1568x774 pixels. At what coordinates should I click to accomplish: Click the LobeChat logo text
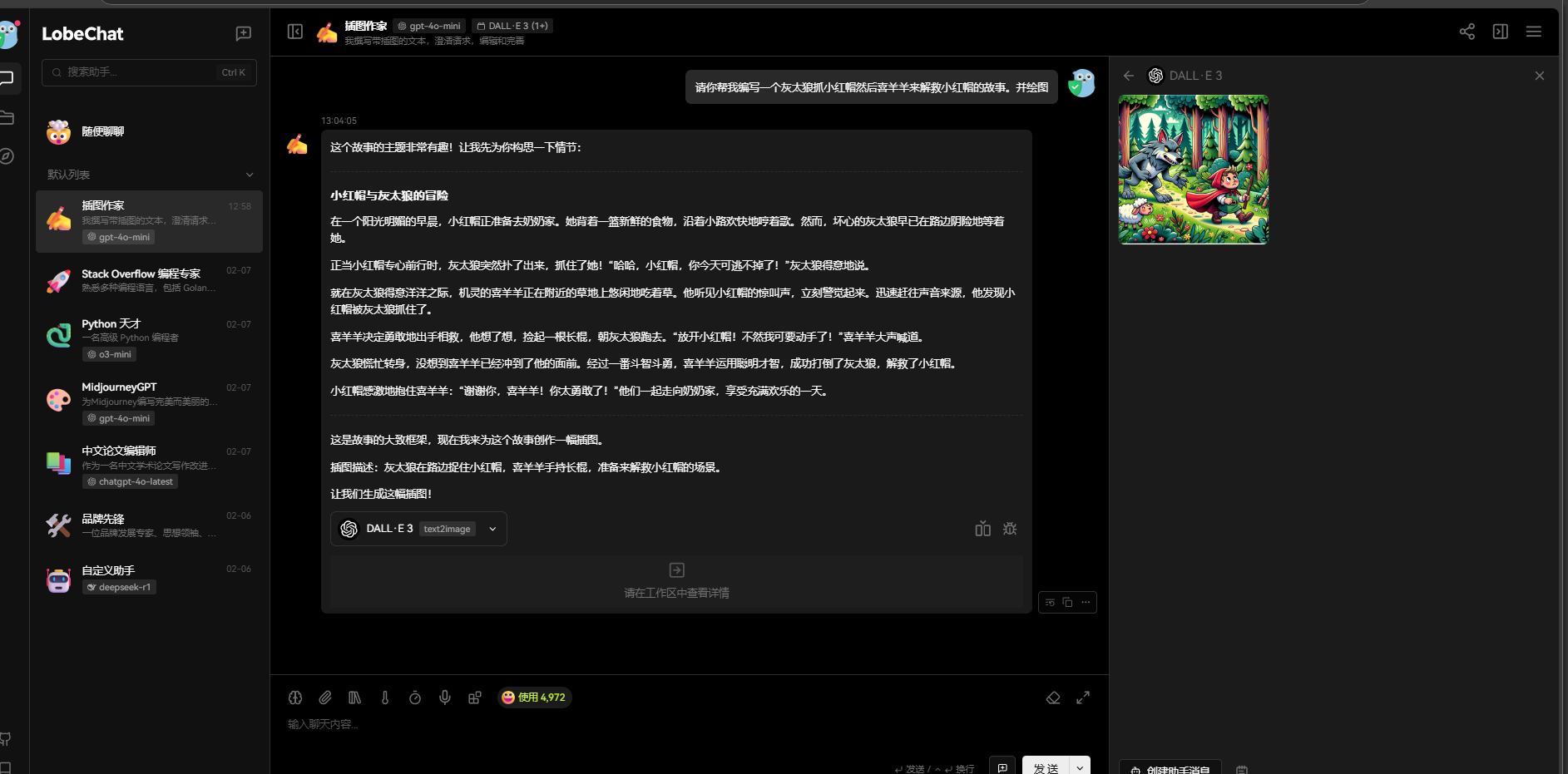click(82, 34)
